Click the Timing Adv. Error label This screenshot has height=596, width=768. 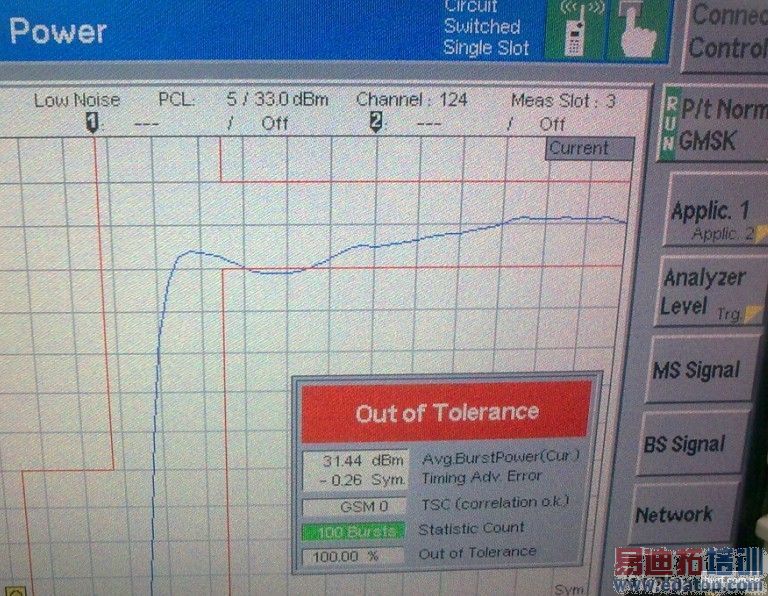pyautogui.click(x=481, y=477)
